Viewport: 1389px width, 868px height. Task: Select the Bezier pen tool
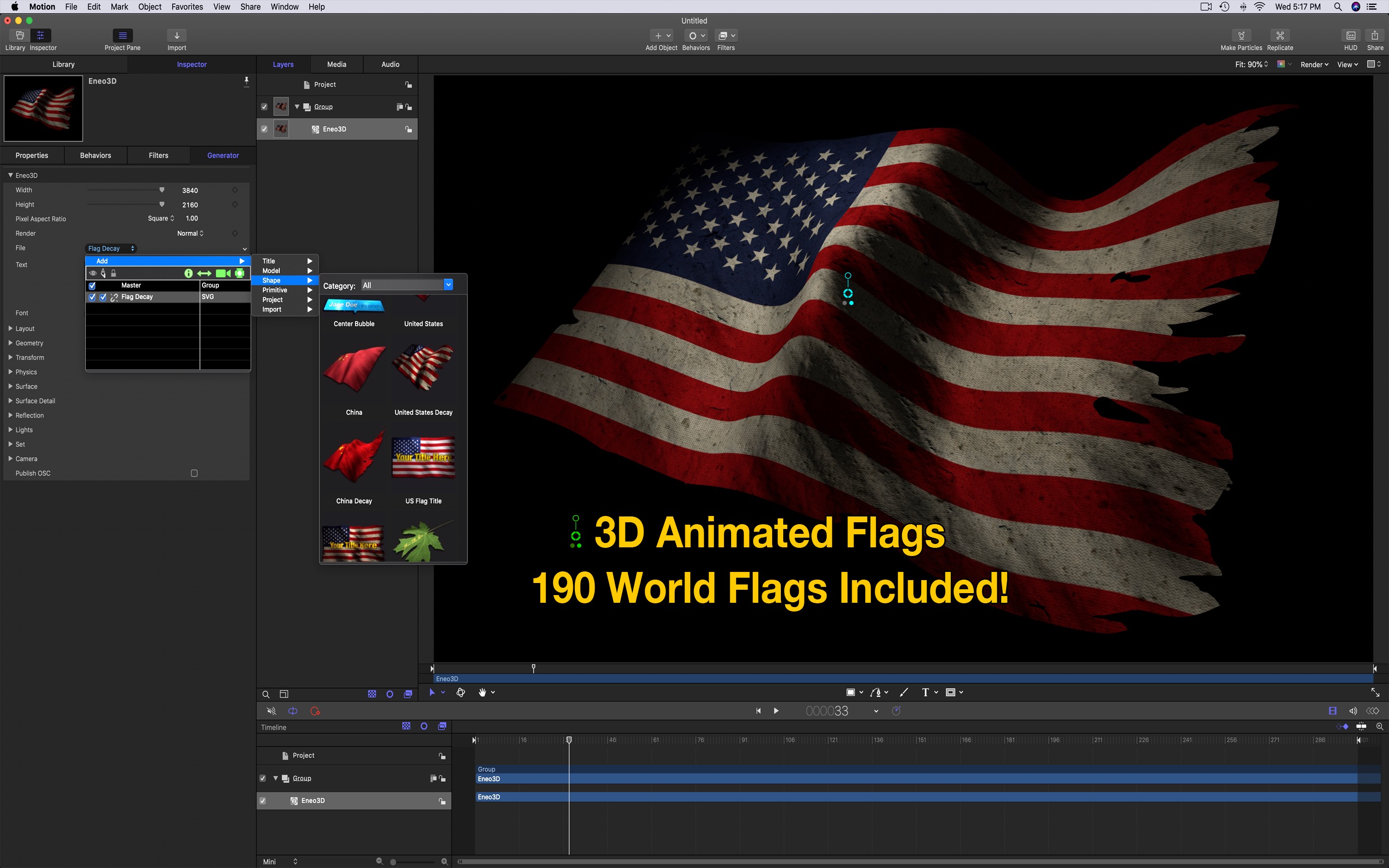pyautogui.click(x=875, y=692)
